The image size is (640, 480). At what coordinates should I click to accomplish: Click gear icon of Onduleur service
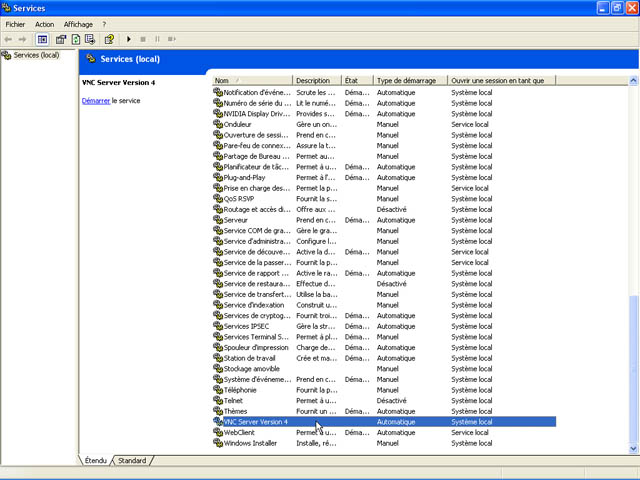pos(218,124)
